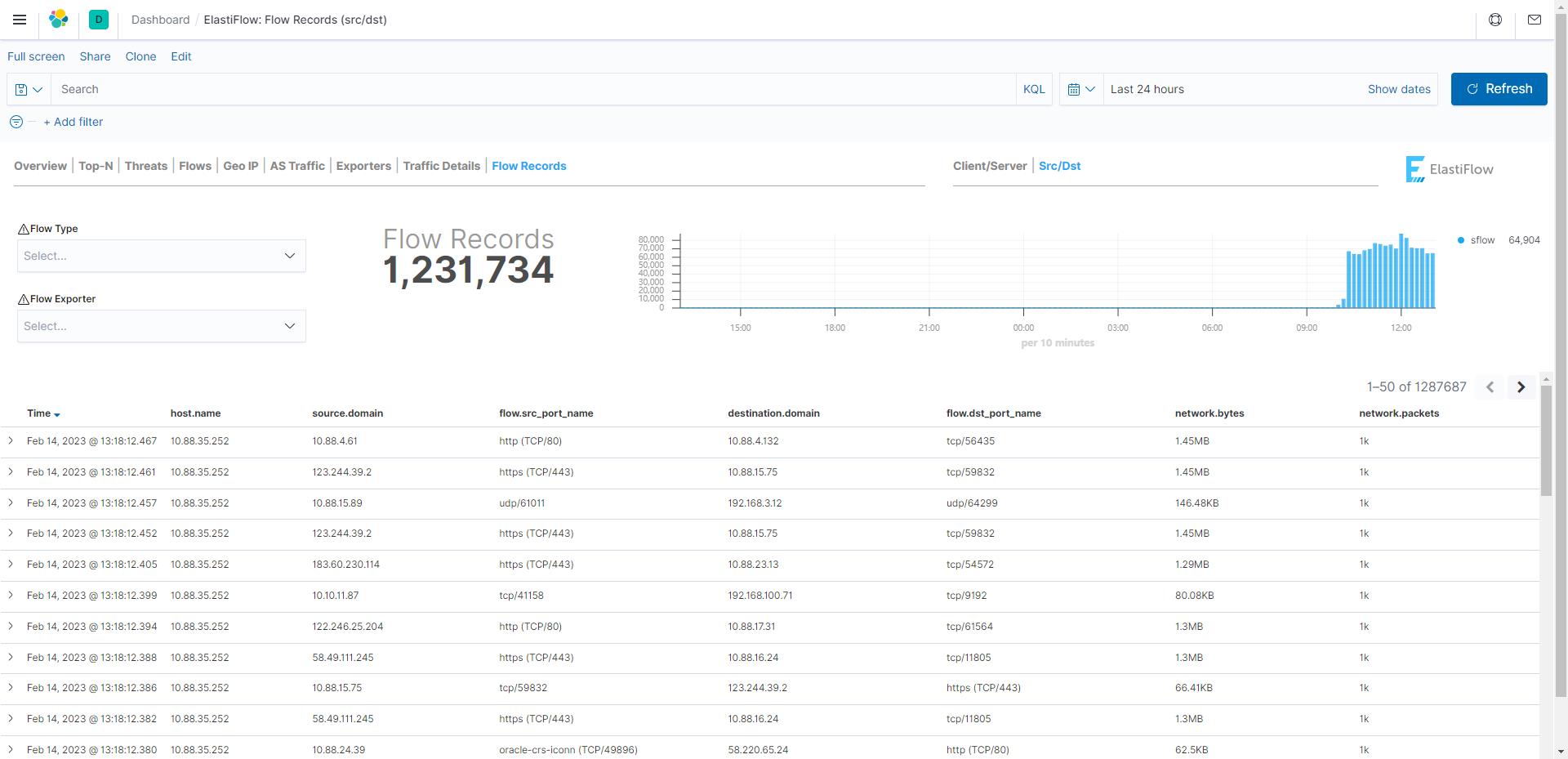1568x759 pixels.
Task: Click oracle-crs-iconn (TCP/49896) cell
Action: pos(568,750)
